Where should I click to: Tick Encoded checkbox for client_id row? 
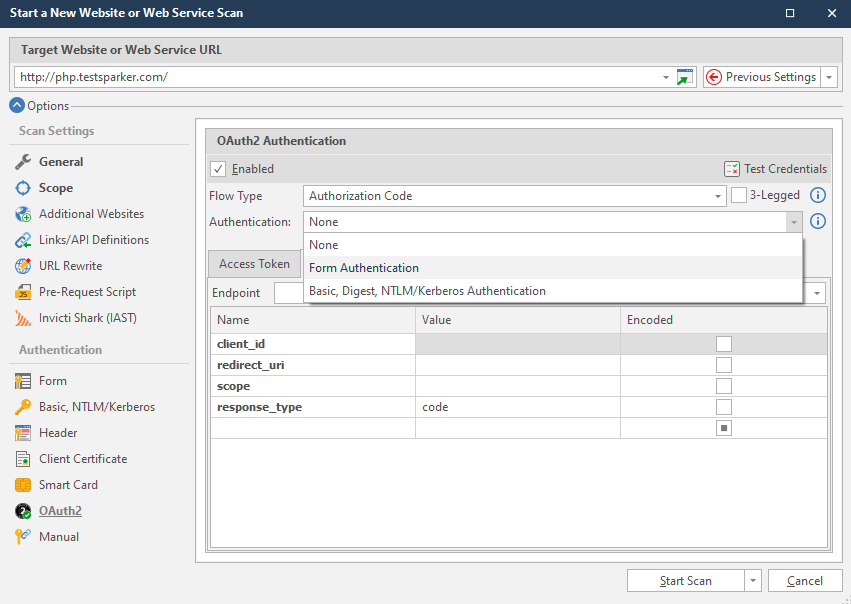(x=724, y=344)
